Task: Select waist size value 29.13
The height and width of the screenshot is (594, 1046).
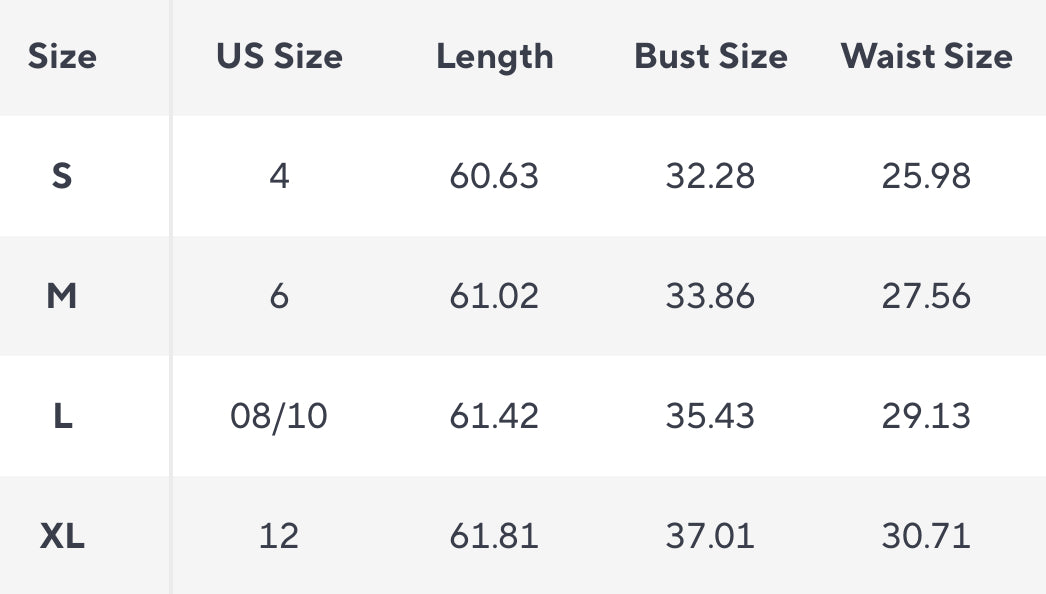Action: [926, 416]
